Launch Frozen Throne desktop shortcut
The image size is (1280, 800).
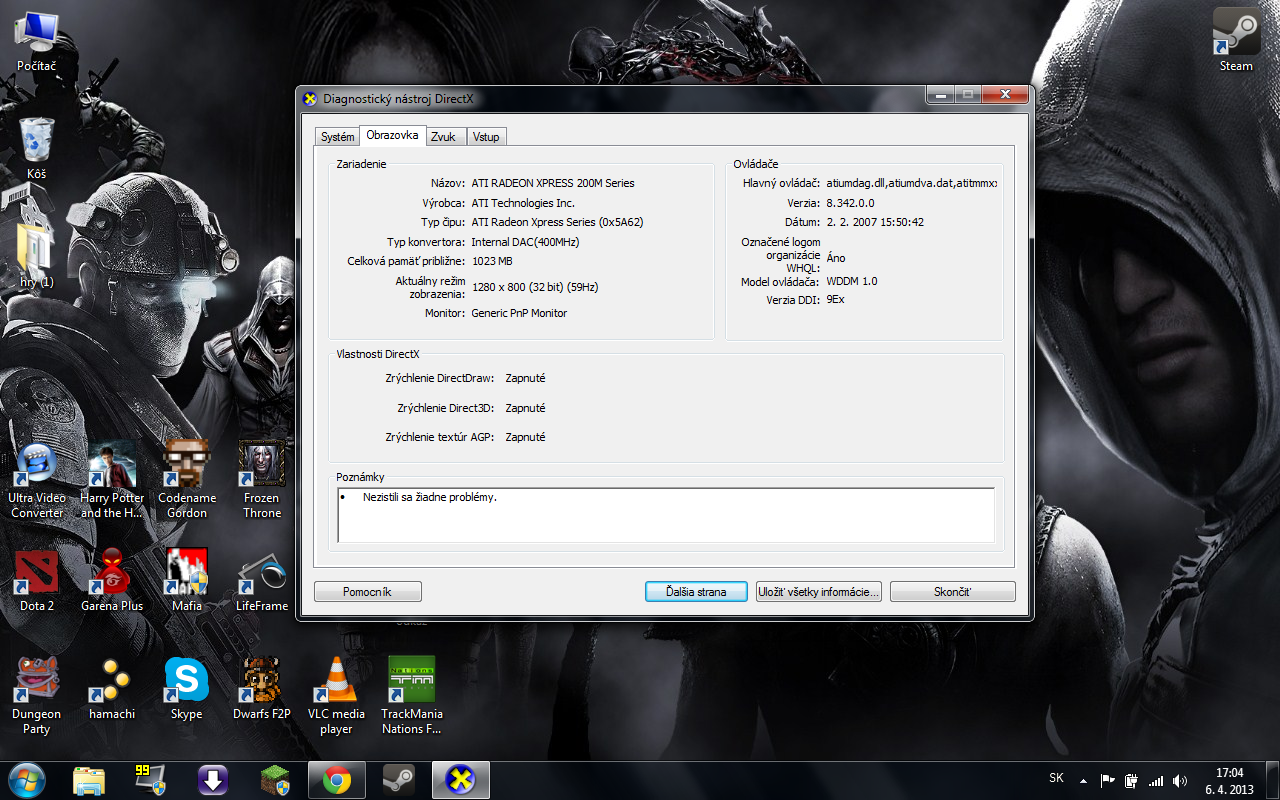pos(262,480)
